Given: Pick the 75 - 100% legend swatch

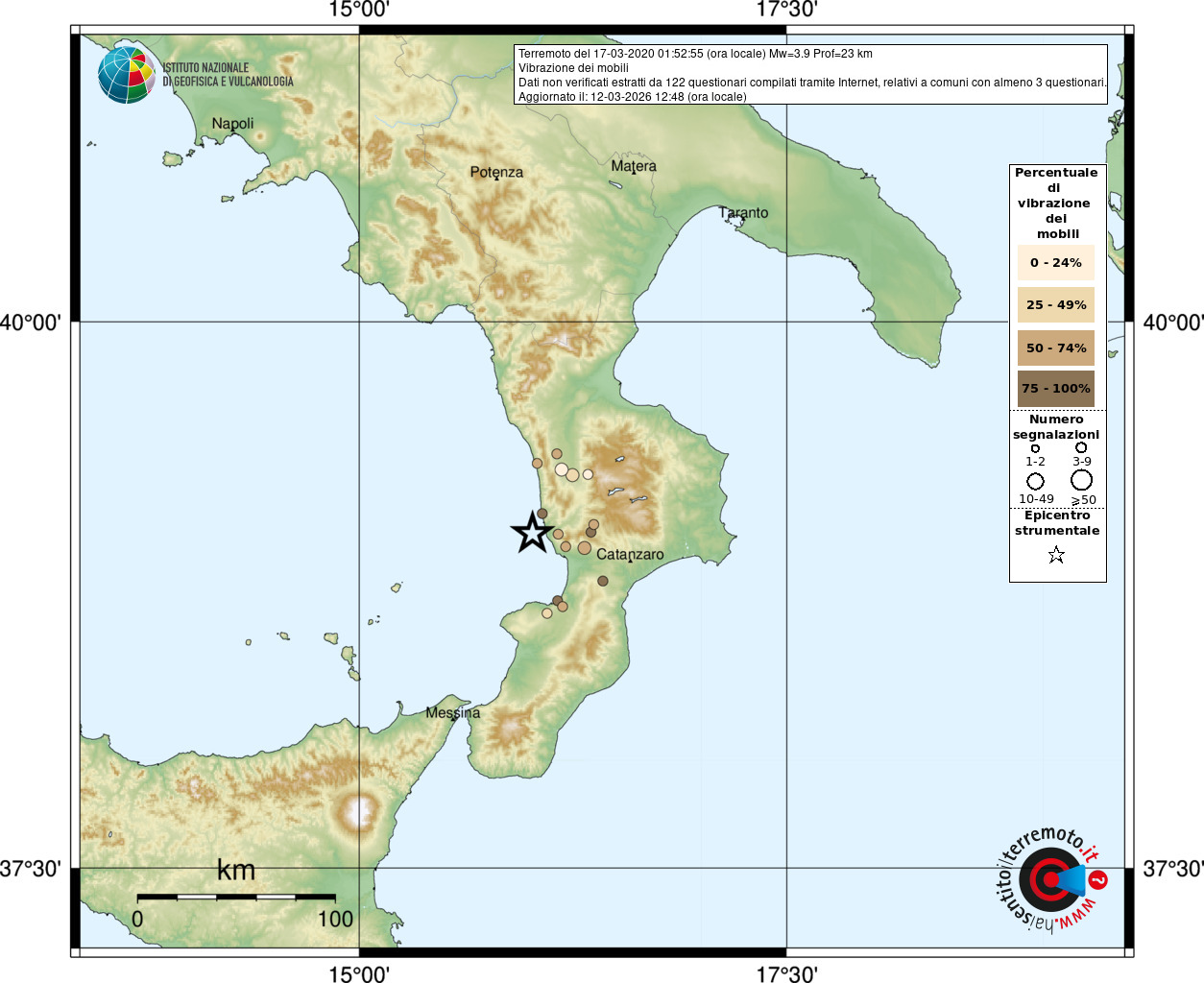Looking at the screenshot, I should tap(1056, 389).
